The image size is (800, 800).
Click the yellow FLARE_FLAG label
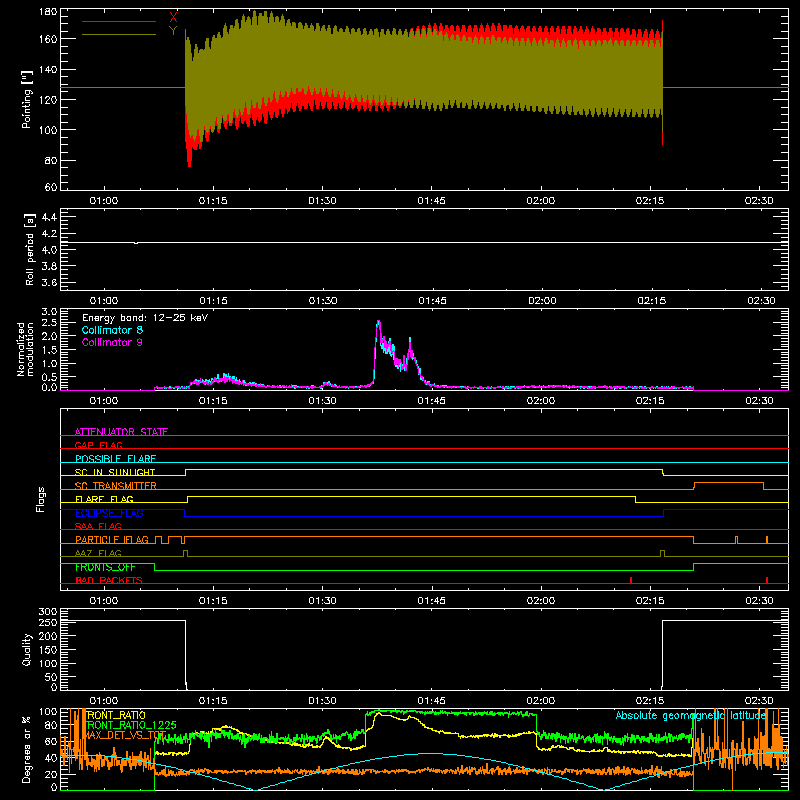pos(104,499)
